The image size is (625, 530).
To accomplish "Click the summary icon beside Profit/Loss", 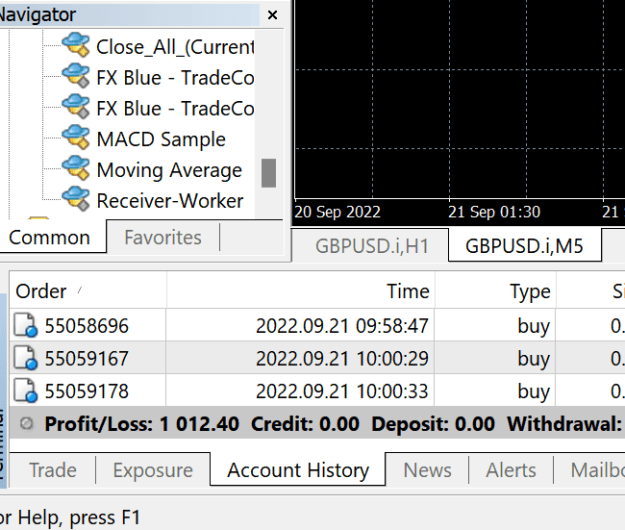I will point(27,423).
